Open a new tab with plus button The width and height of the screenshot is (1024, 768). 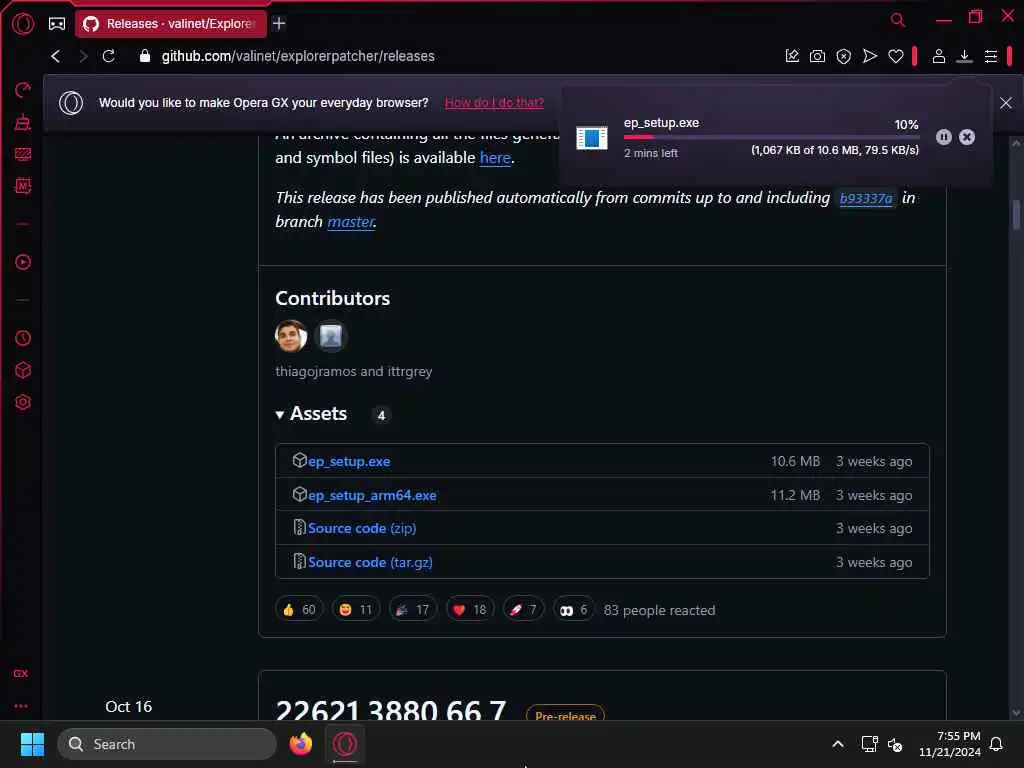click(x=279, y=24)
